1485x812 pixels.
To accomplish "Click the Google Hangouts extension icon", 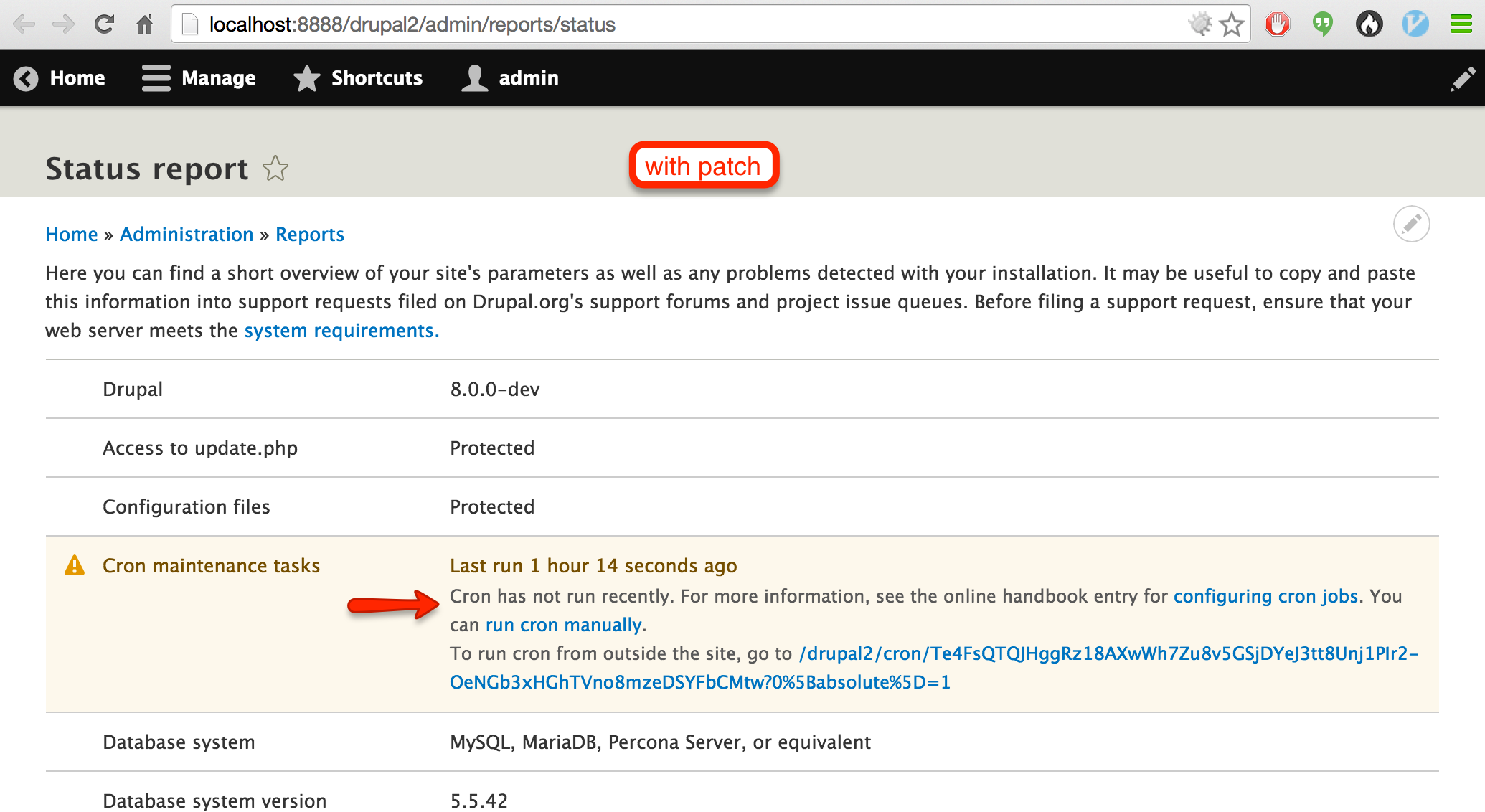I will [x=1322, y=24].
